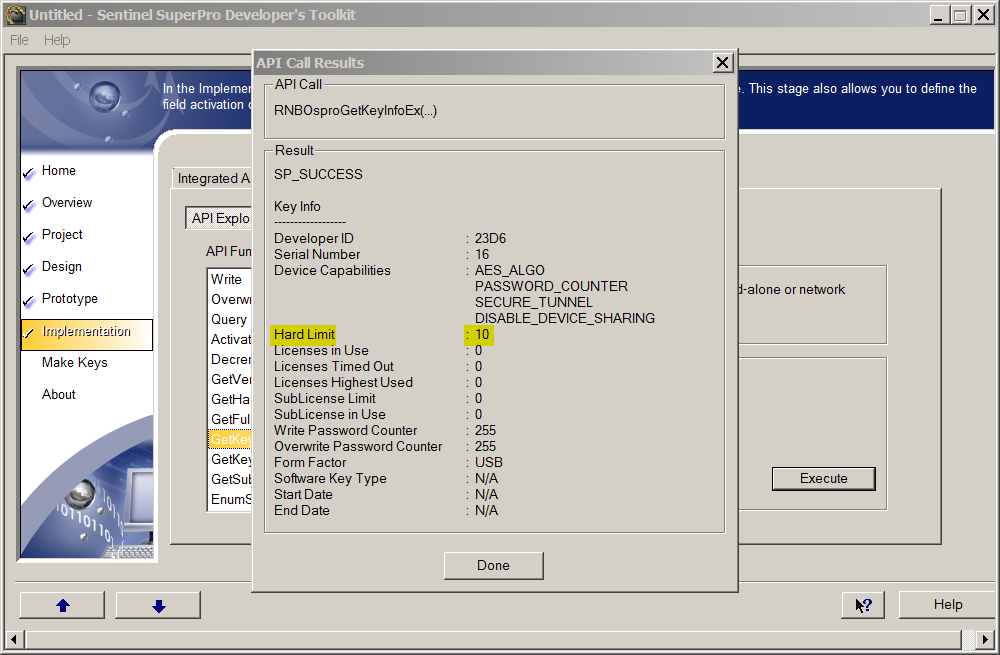Click the right arrow of bottom scrollbar
The image size is (1000, 655).
click(986, 639)
